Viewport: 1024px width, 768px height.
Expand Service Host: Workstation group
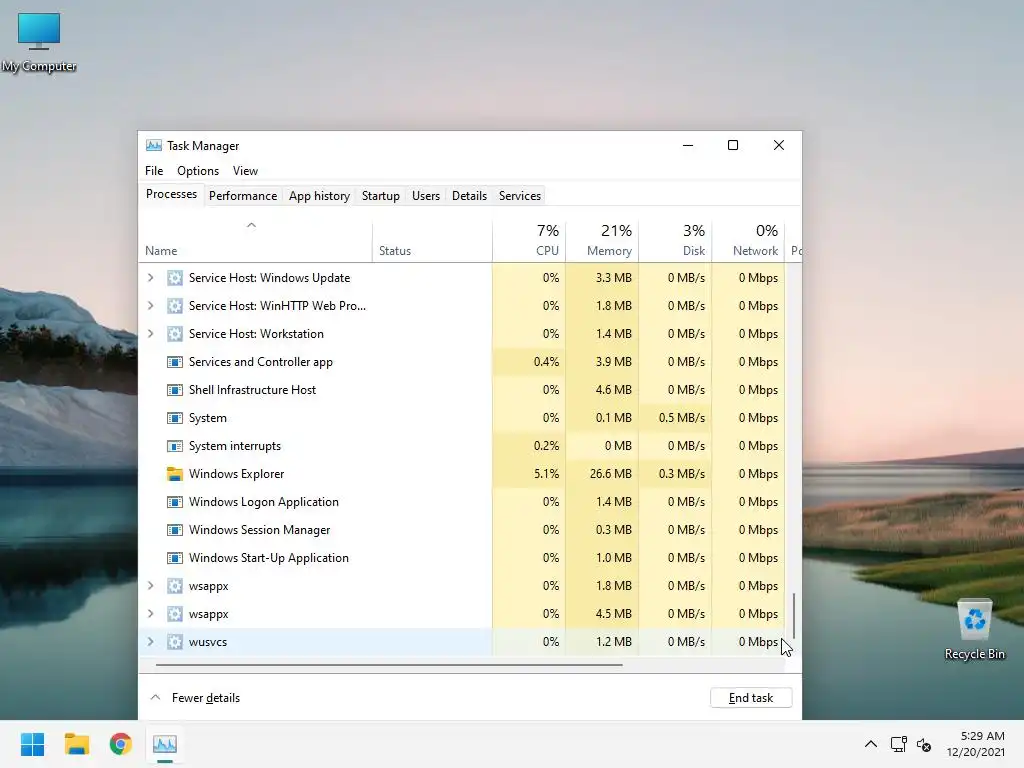click(x=151, y=334)
